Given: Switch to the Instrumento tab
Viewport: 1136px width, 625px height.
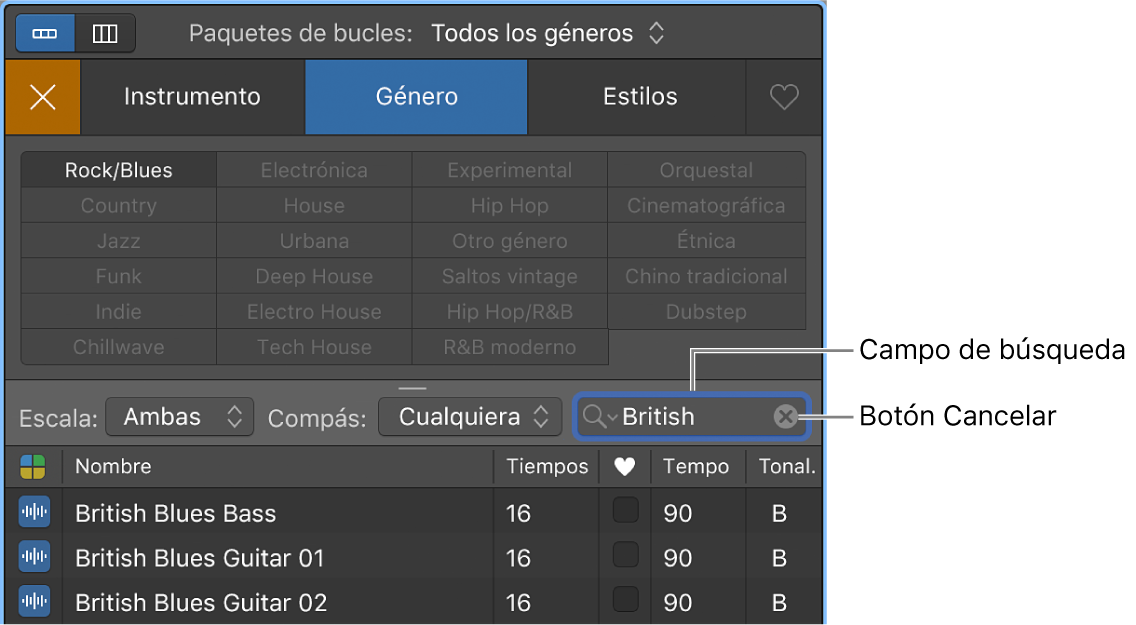Looking at the screenshot, I should pos(192,97).
